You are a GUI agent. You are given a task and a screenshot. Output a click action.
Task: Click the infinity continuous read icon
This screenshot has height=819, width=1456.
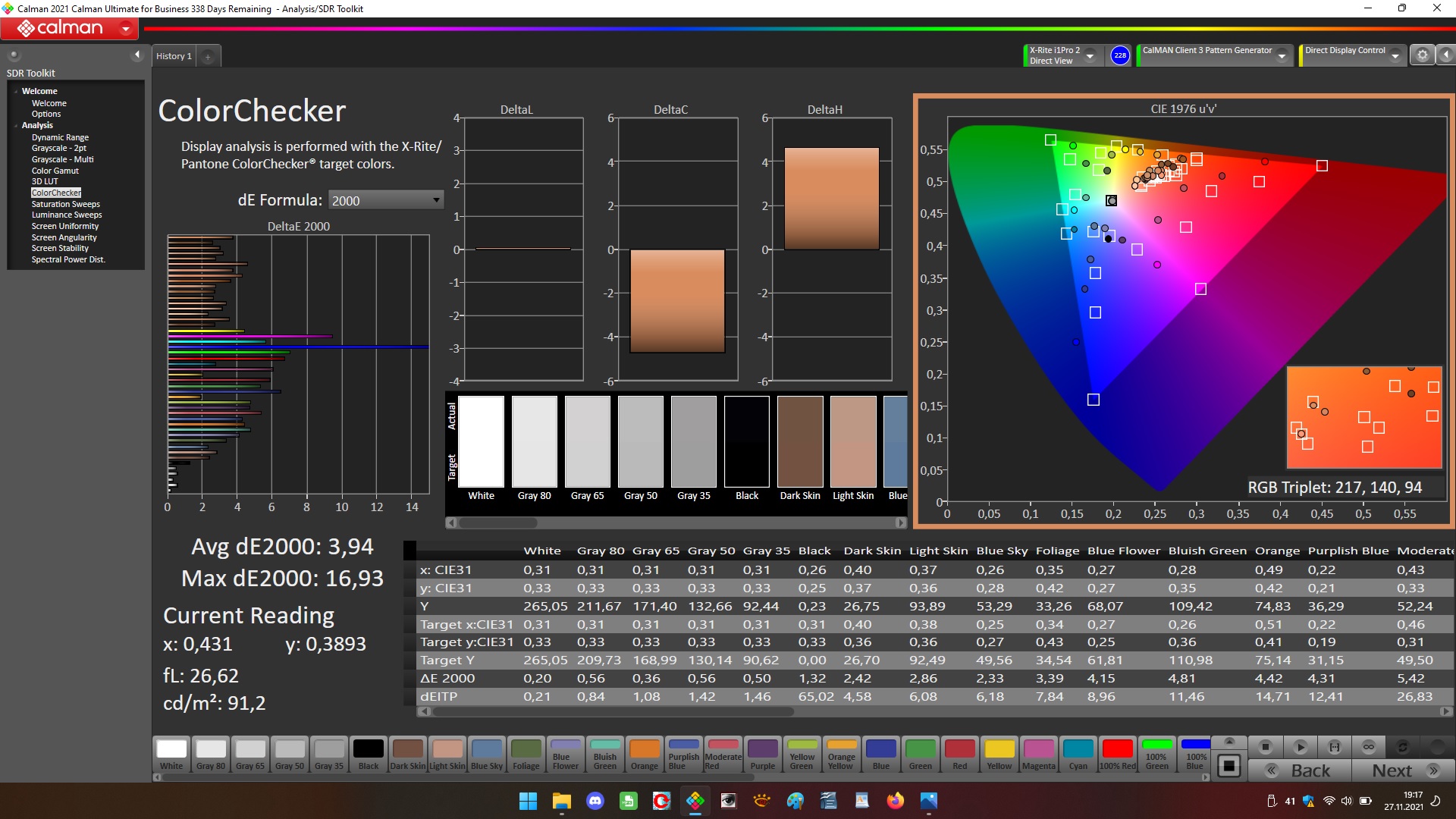[x=1369, y=747]
